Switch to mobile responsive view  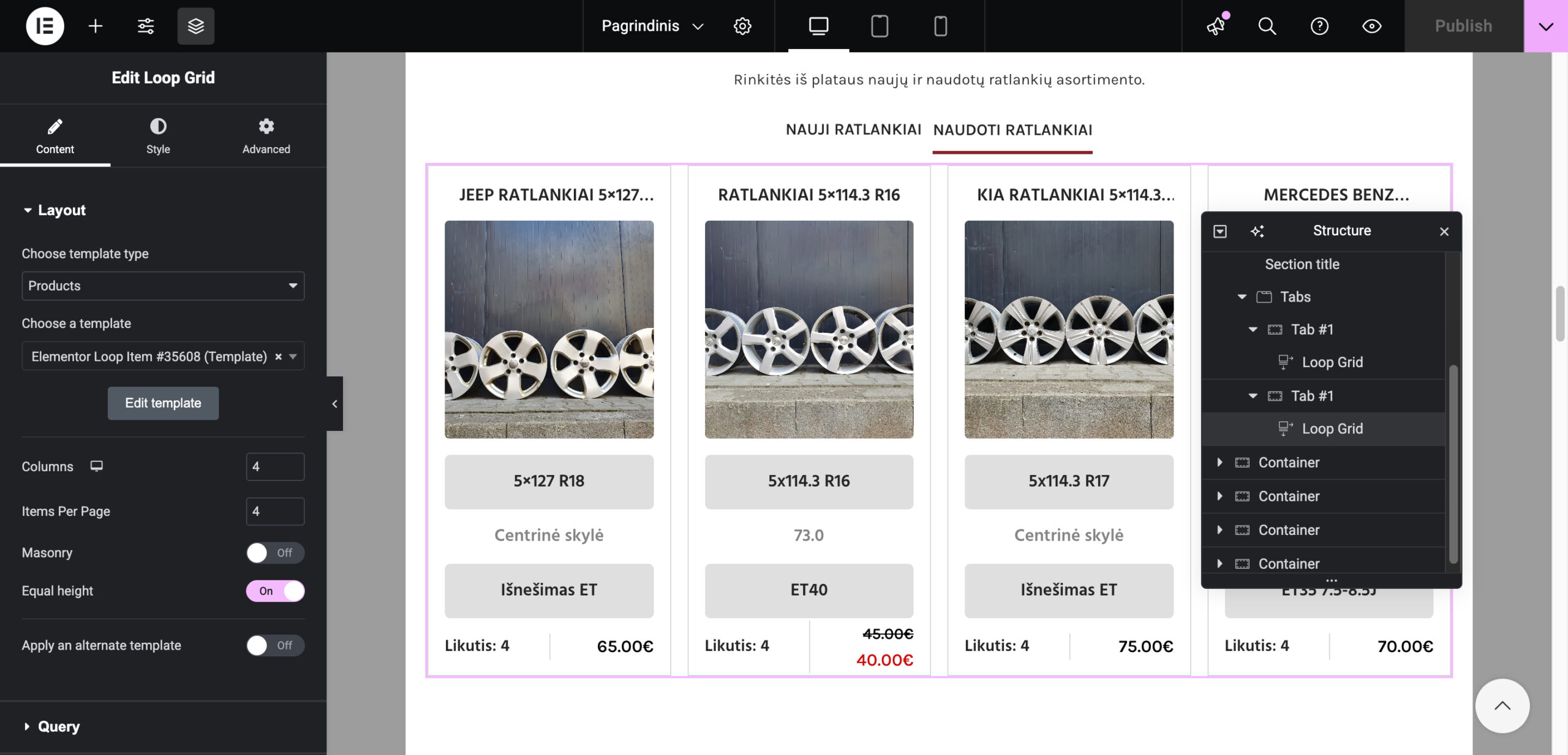[940, 26]
